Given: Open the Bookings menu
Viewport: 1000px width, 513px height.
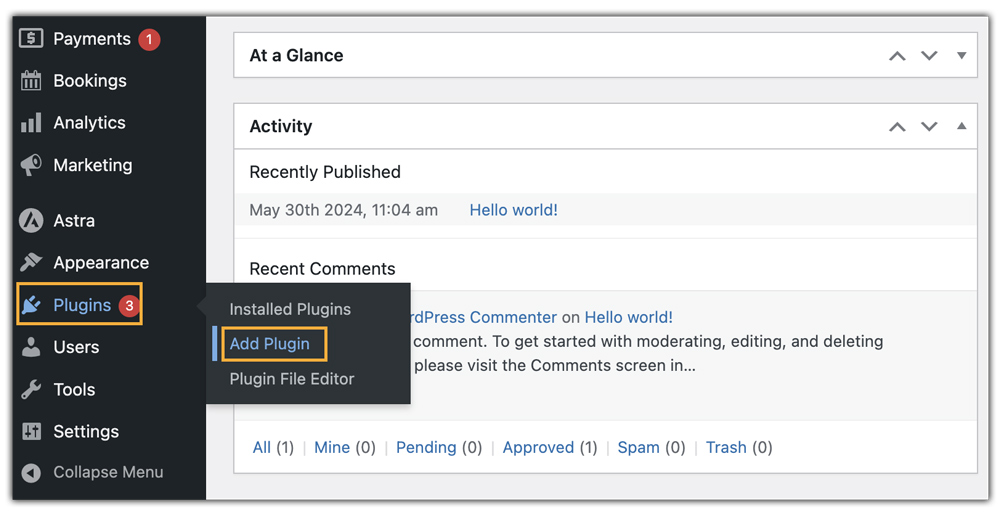Looking at the screenshot, I should 90,81.
